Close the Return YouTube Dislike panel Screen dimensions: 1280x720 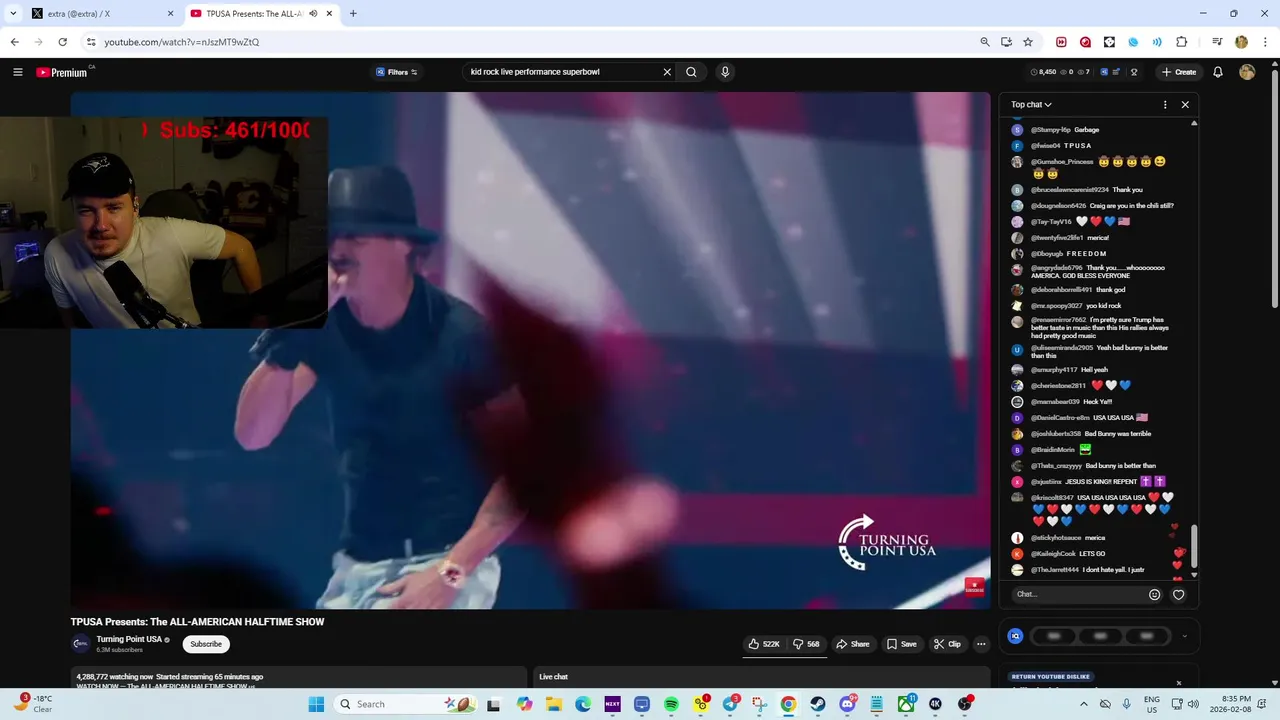point(1179,683)
